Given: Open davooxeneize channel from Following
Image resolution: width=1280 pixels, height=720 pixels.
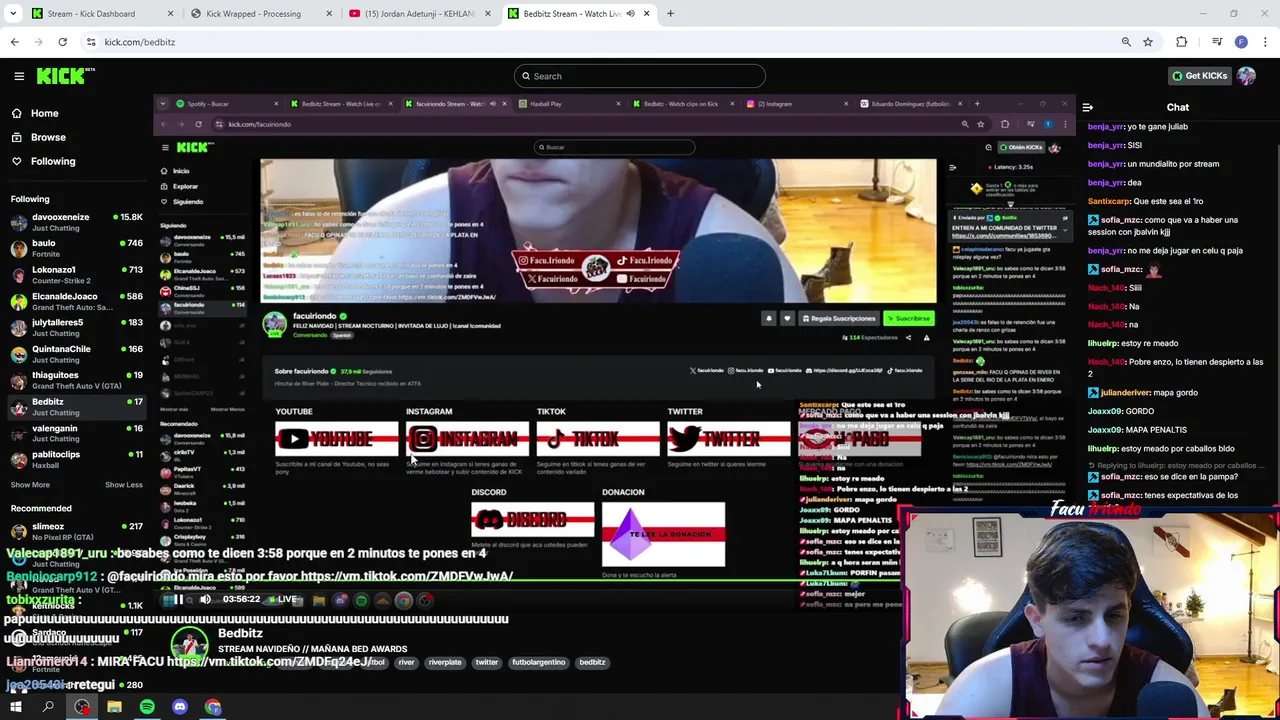Looking at the screenshot, I should (x=77, y=222).
